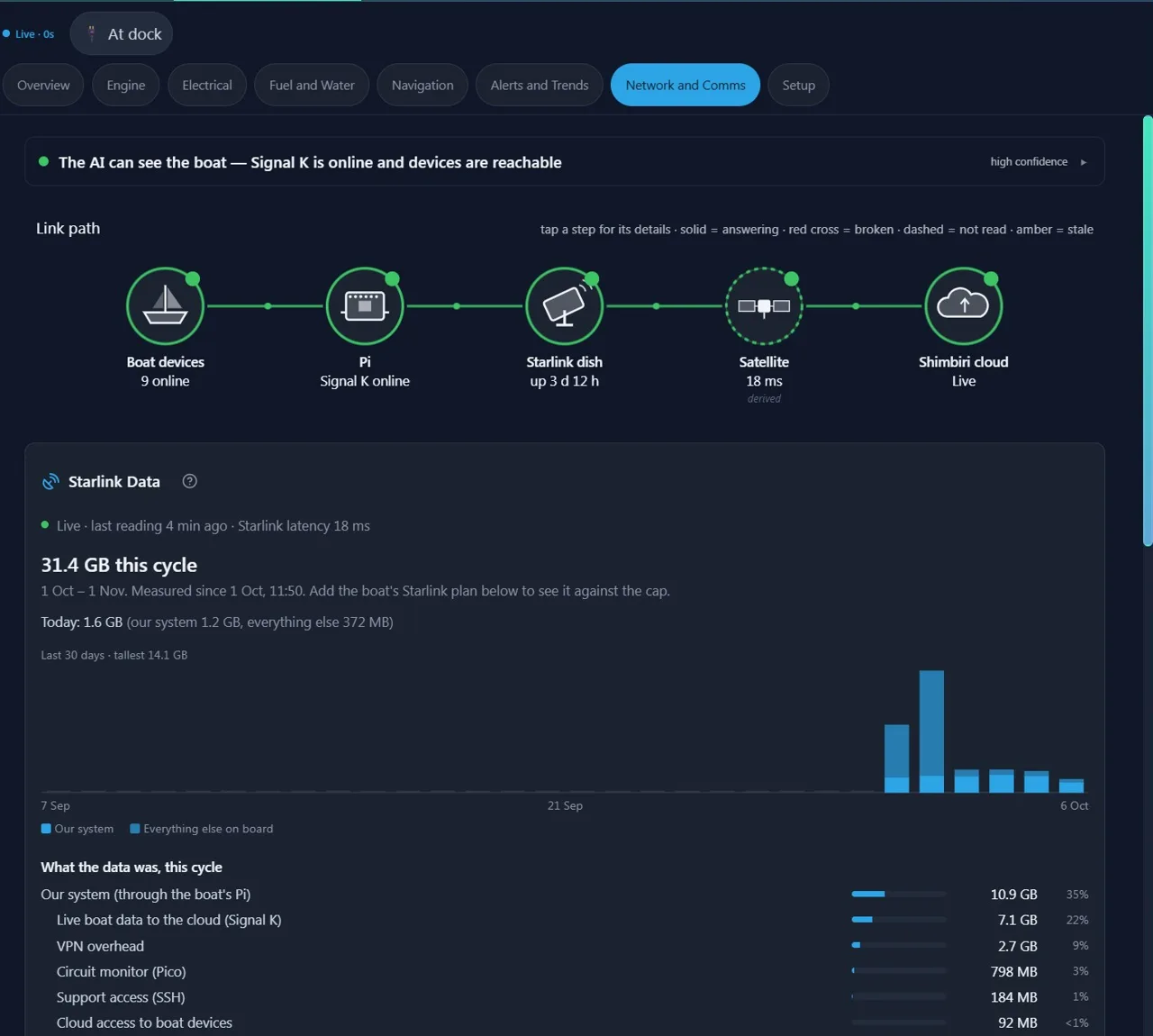Screen dimensions: 1153x1036
Task: Click the 'Link path' heading
Action: click(68, 229)
